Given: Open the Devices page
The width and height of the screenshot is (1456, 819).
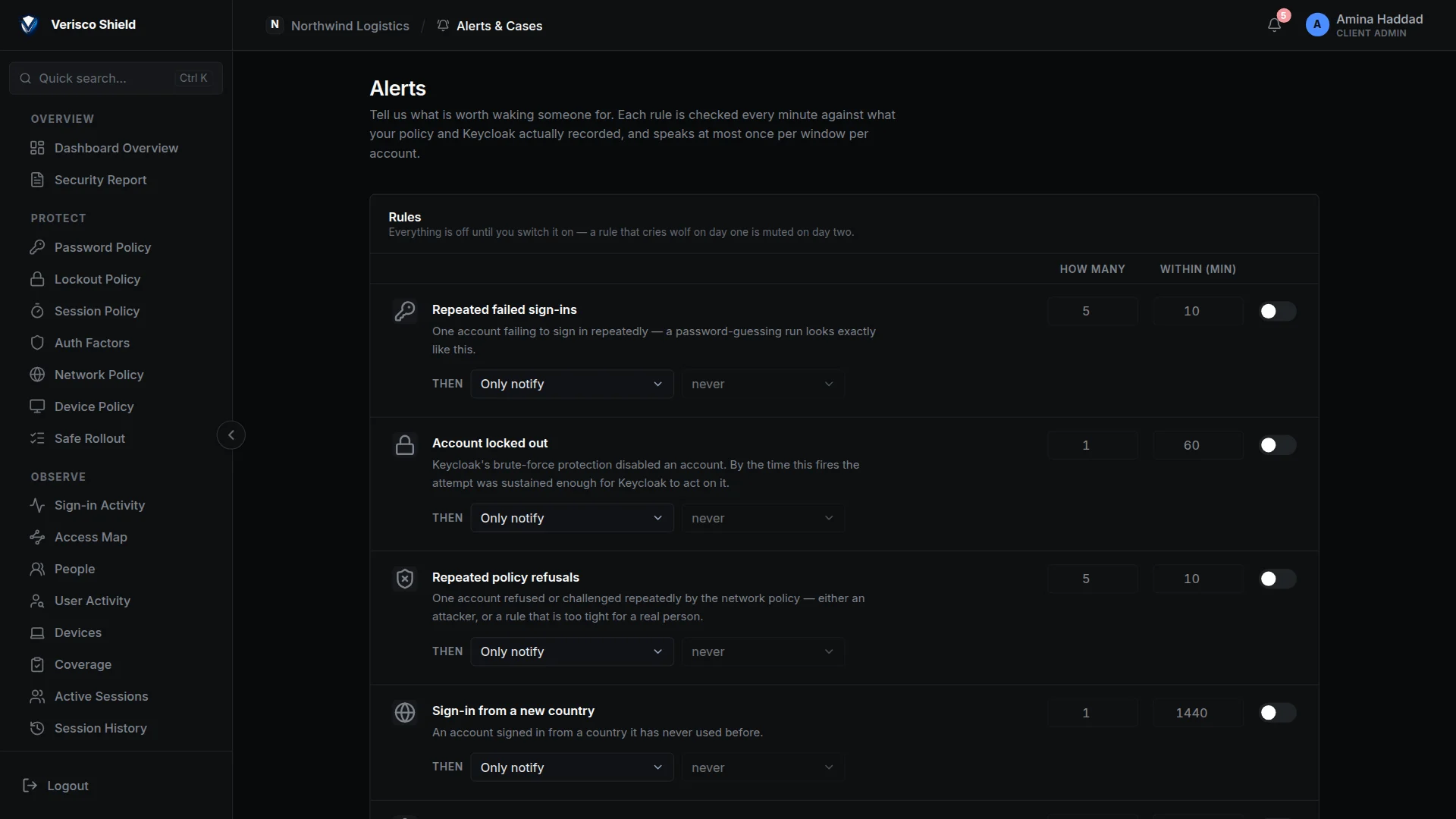Looking at the screenshot, I should coord(77,632).
